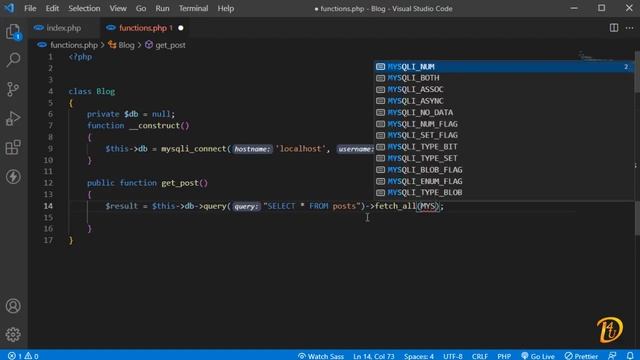Viewport: 640px width, 360px height.
Task: Choose MYSQLI_TYPE_BIT suggestion
Action: (504, 147)
